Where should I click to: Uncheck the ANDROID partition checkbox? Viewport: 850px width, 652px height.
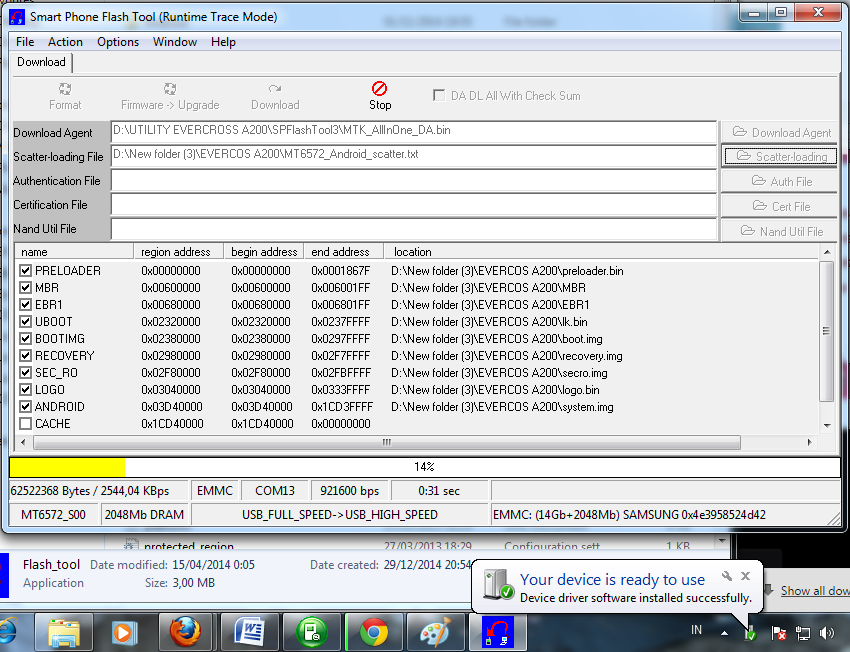(x=25, y=406)
